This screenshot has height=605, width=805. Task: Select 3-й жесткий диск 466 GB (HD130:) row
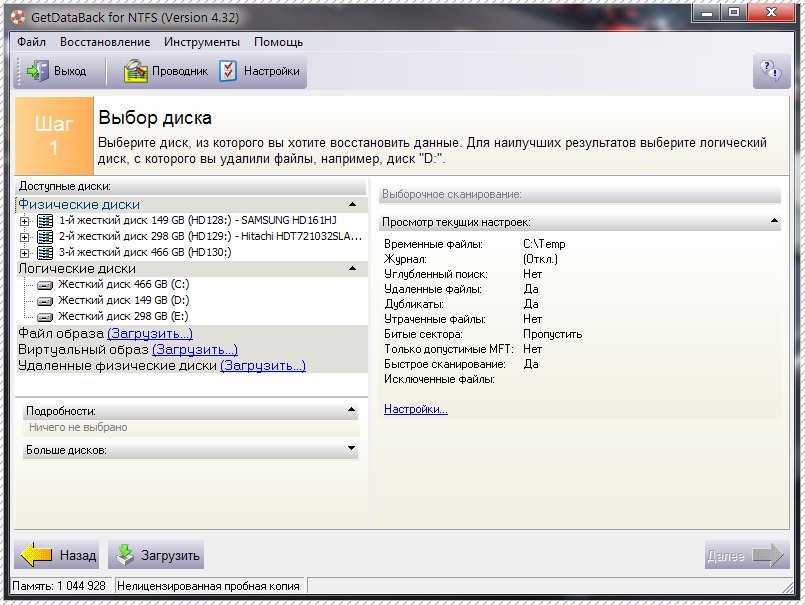point(145,252)
